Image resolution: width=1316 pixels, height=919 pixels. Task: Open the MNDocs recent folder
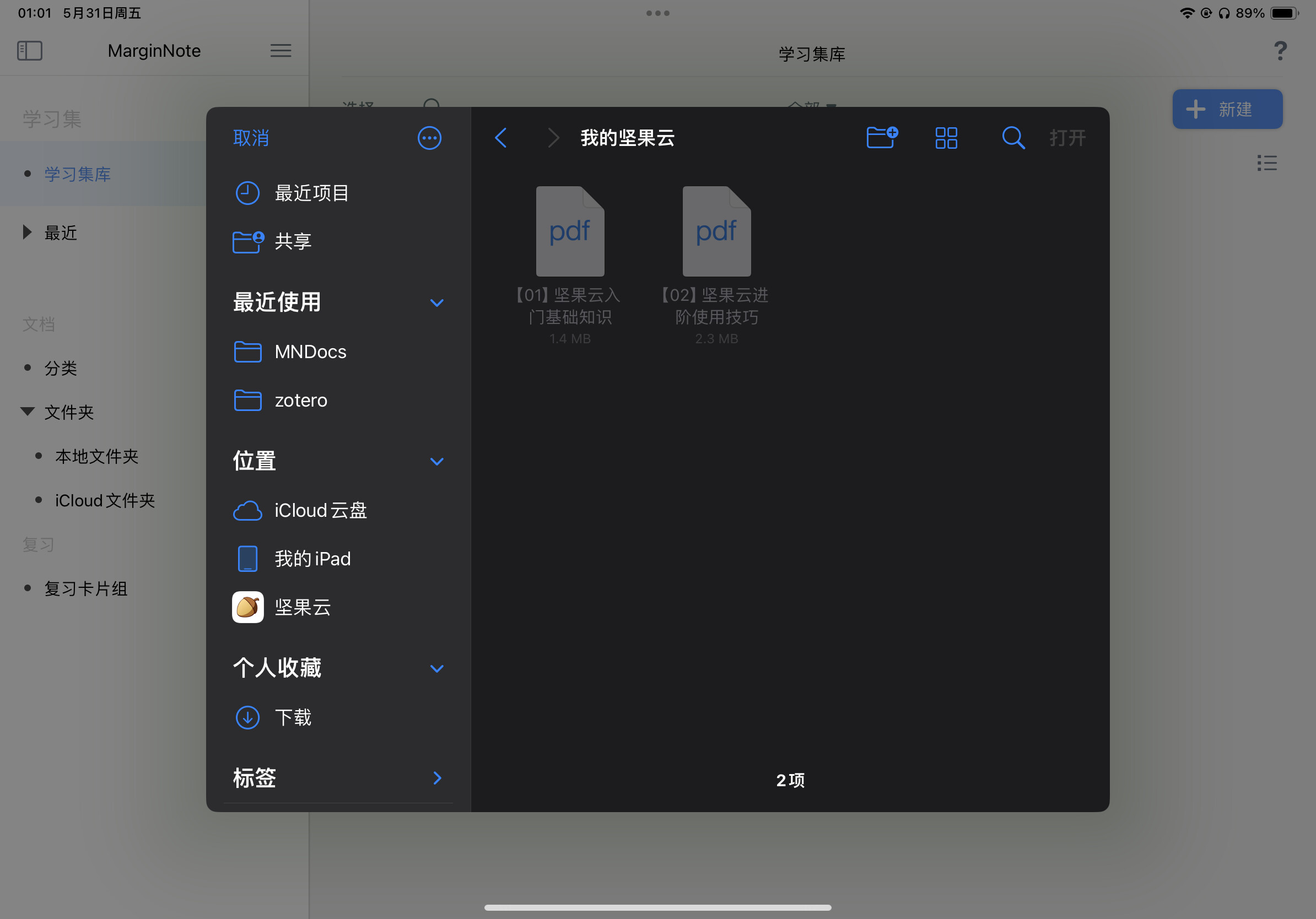click(x=310, y=352)
